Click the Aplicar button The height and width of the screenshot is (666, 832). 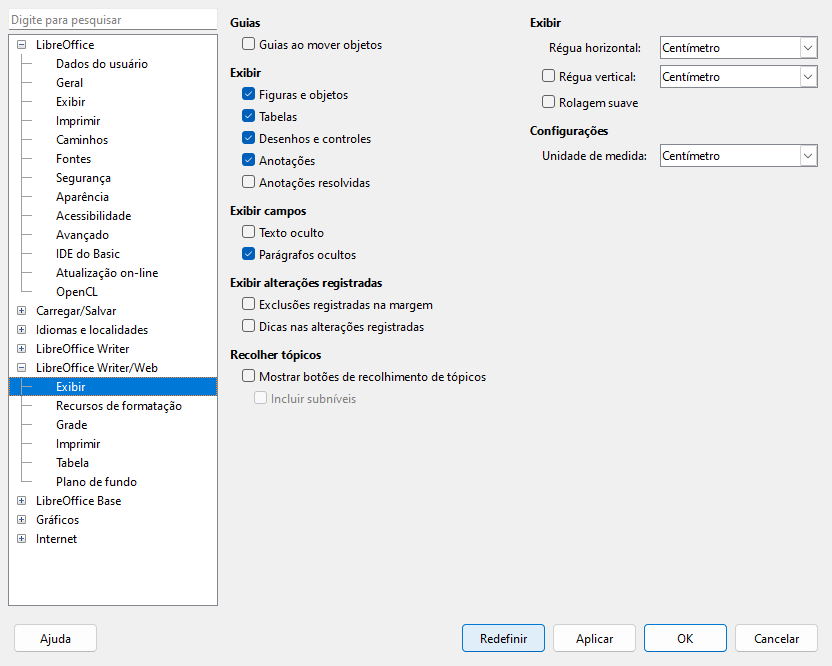(x=594, y=638)
